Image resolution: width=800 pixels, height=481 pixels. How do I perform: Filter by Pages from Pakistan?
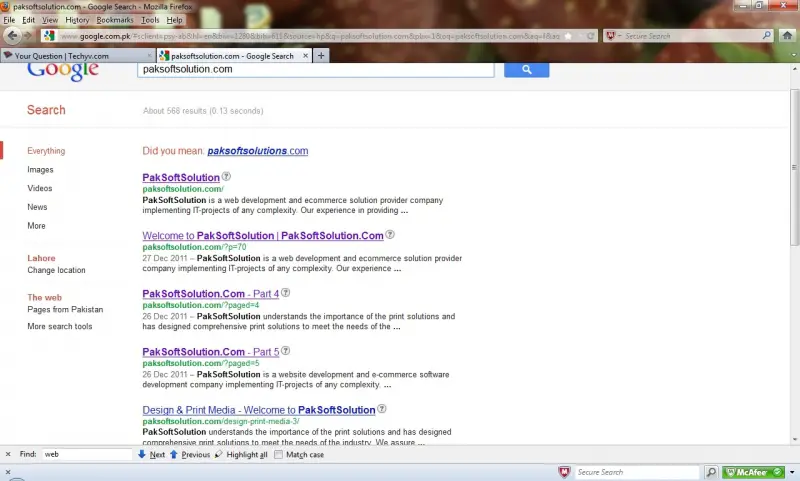(65, 309)
